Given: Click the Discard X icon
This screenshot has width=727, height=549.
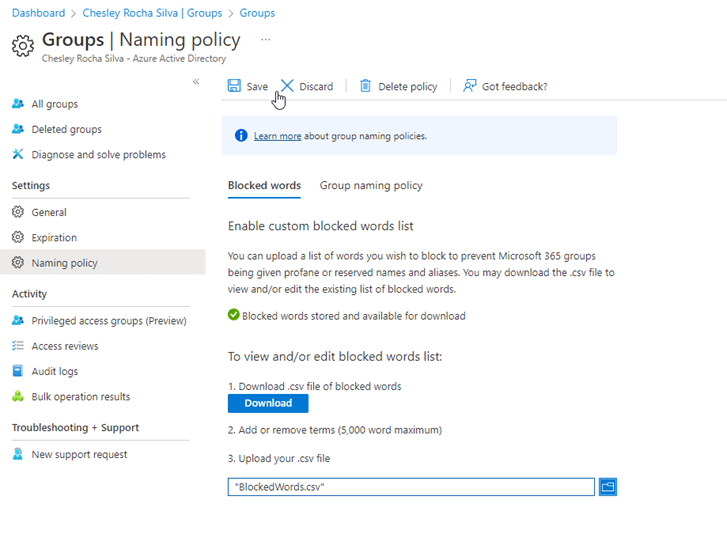Looking at the screenshot, I should pyautogui.click(x=287, y=86).
